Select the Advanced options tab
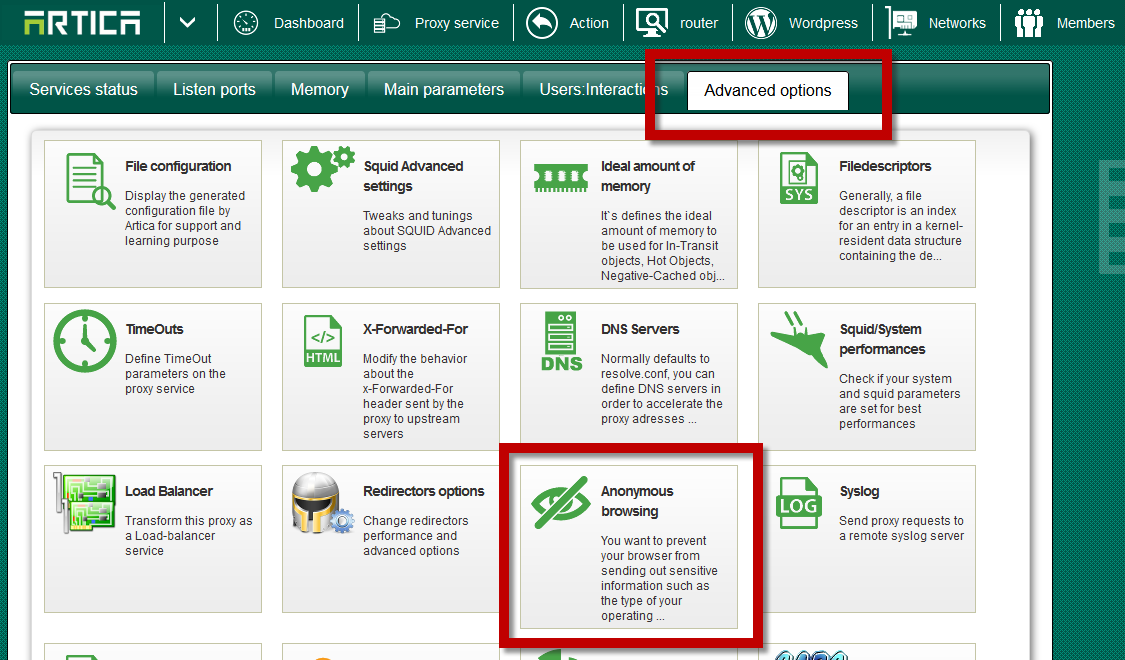 [768, 90]
